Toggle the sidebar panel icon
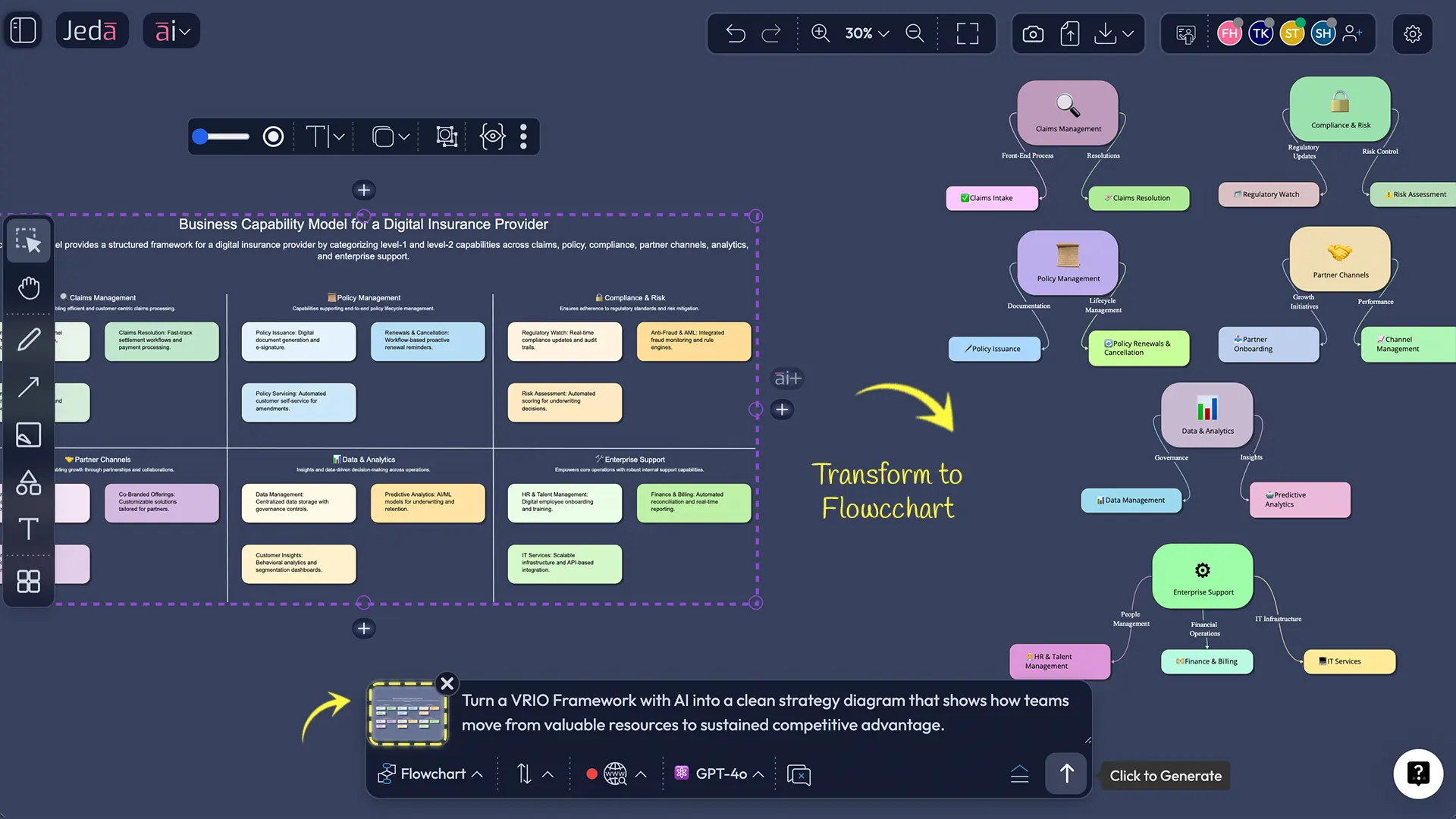1456x819 pixels. (23, 30)
